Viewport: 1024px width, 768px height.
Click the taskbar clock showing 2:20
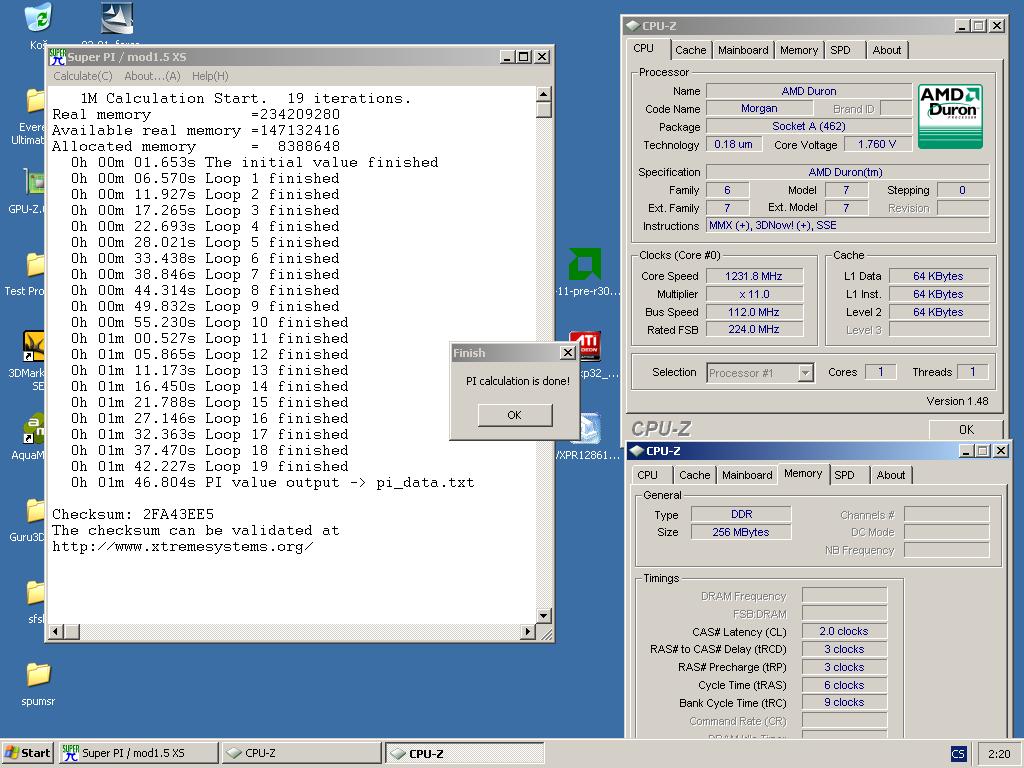tap(999, 754)
